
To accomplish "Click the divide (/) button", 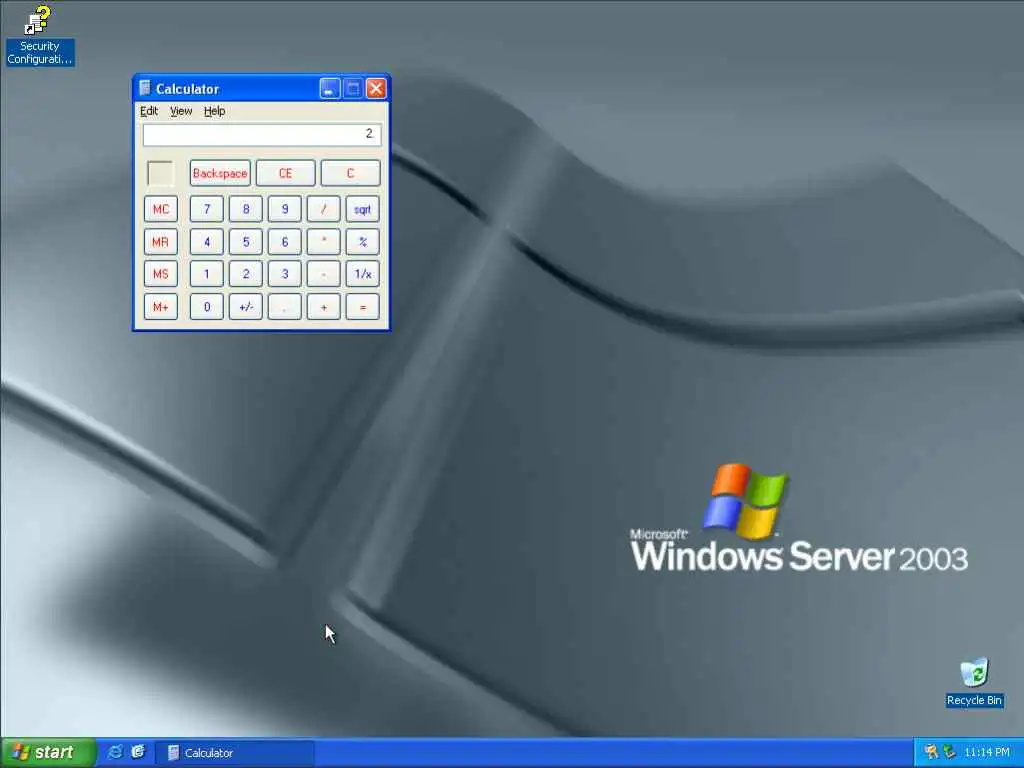I will 324,209.
